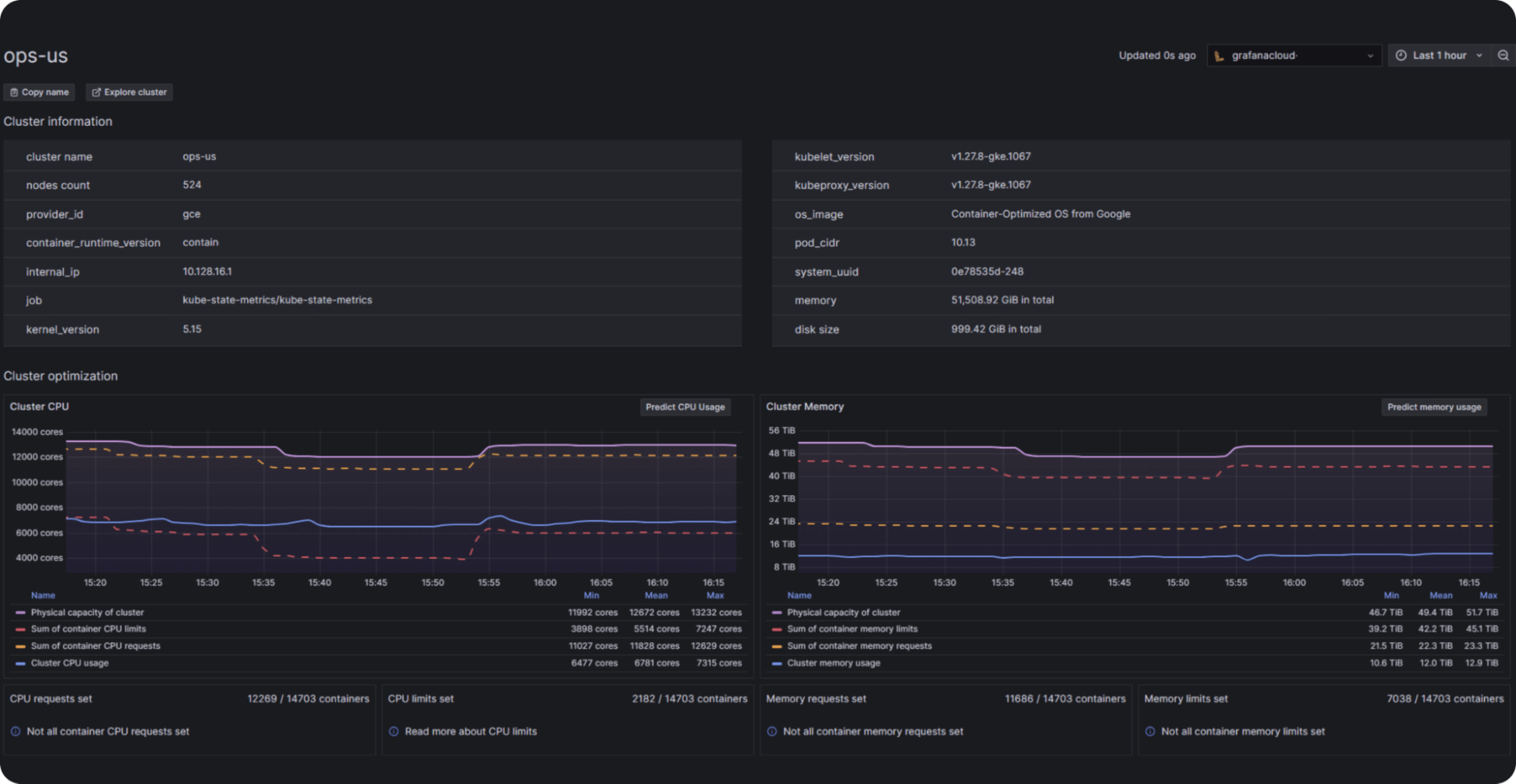Click info icon beside Not all container memory limits set
1516x784 pixels.
(1150, 731)
